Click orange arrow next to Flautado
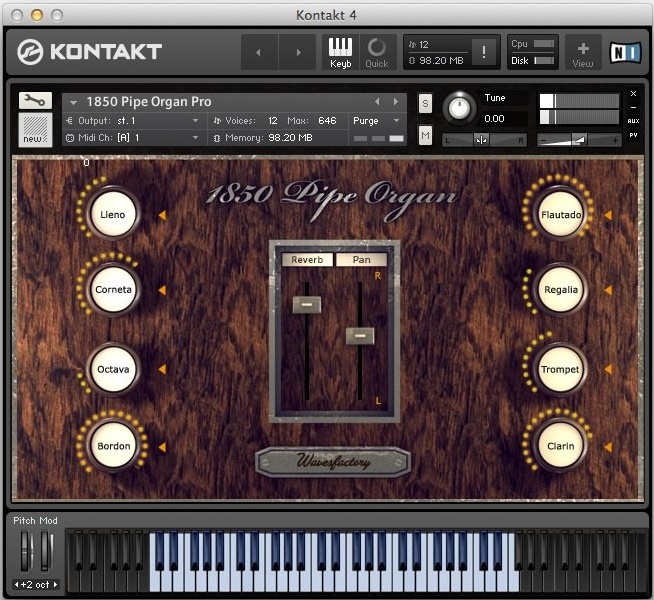The height and width of the screenshot is (600, 654). point(608,215)
